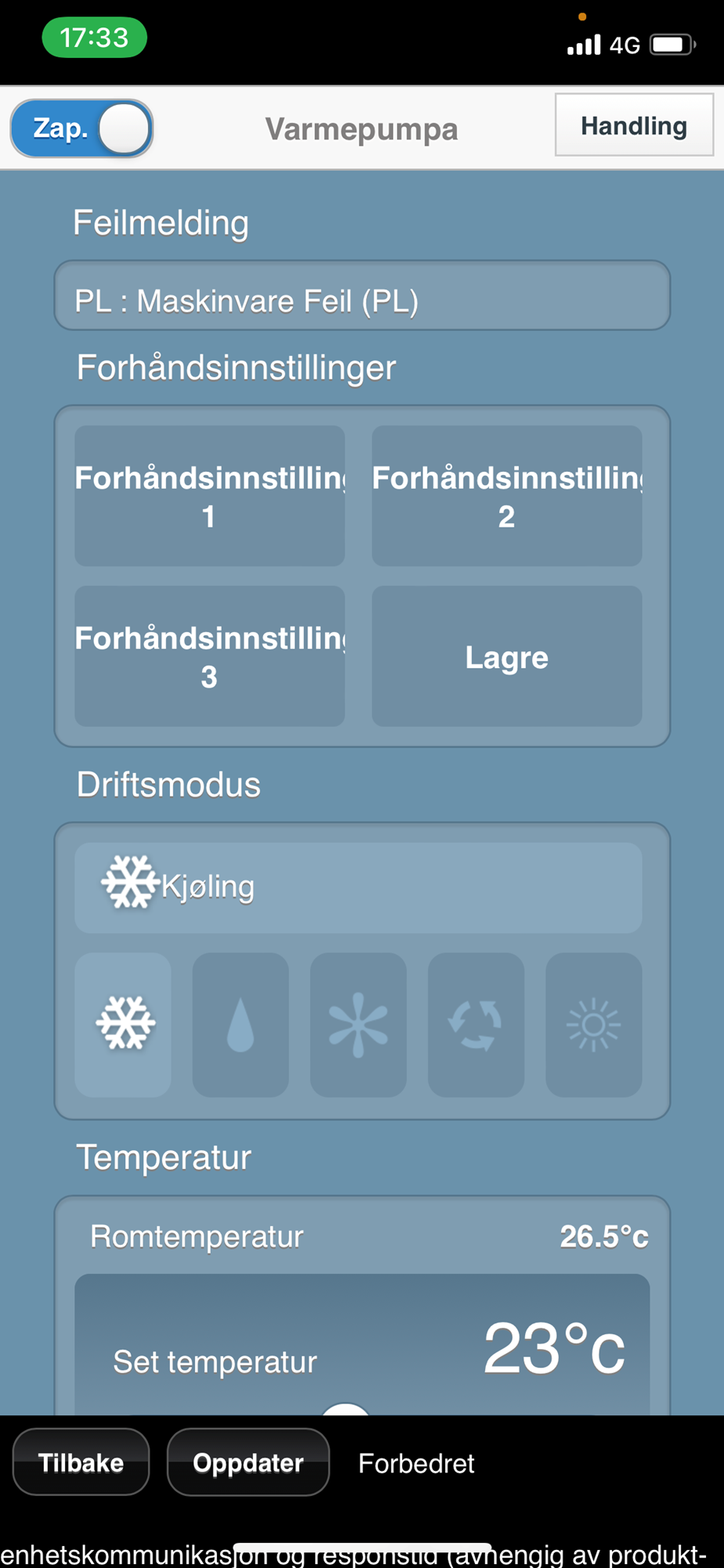724x1568 pixels.
Task: Select the snowflake cooling mode icon
Action: pyautogui.click(x=123, y=1024)
